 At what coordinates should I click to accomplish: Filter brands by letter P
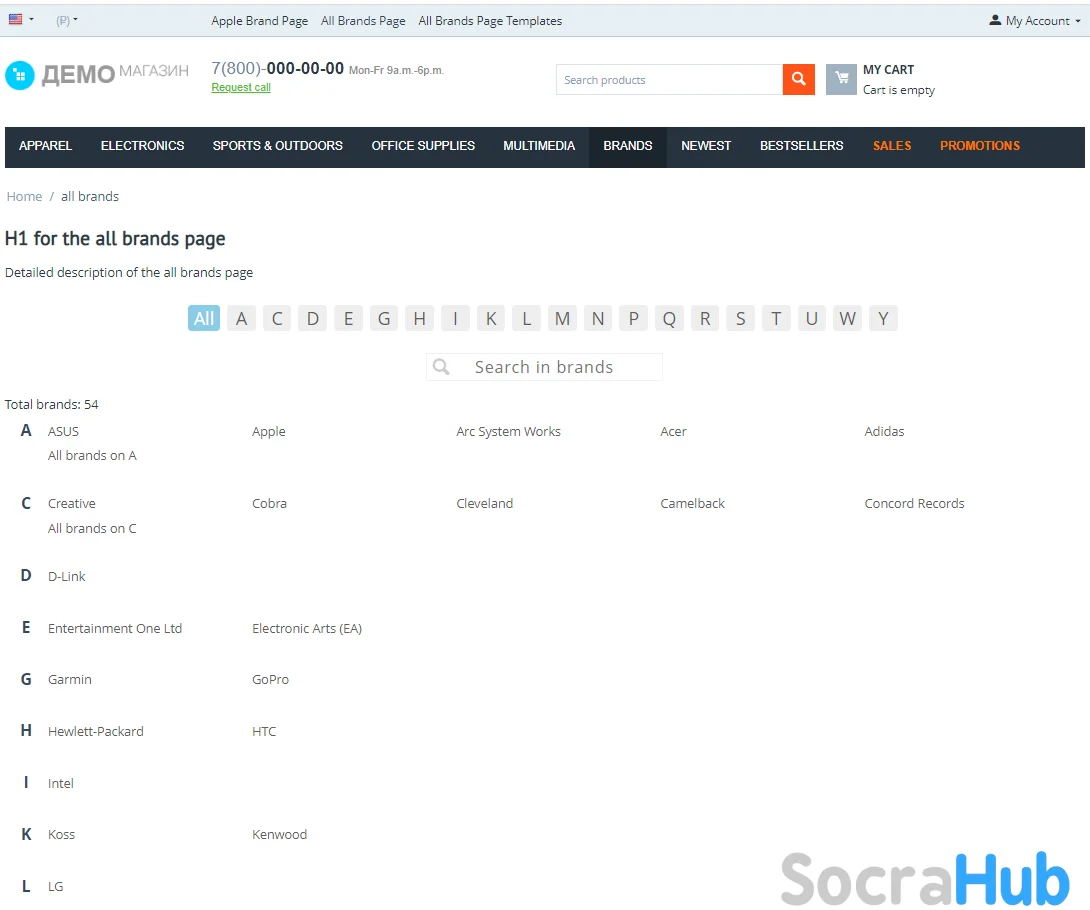(x=633, y=318)
